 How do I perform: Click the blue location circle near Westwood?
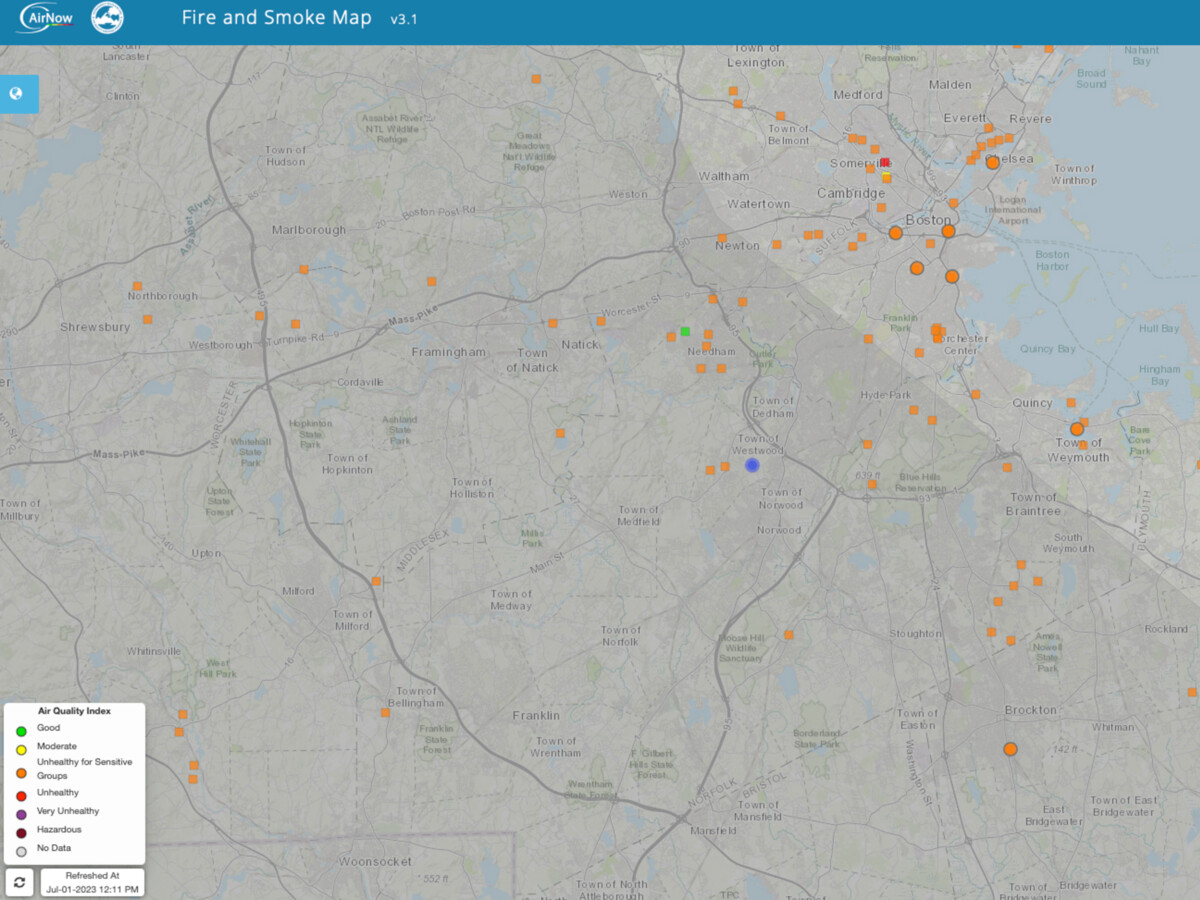tap(752, 465)
